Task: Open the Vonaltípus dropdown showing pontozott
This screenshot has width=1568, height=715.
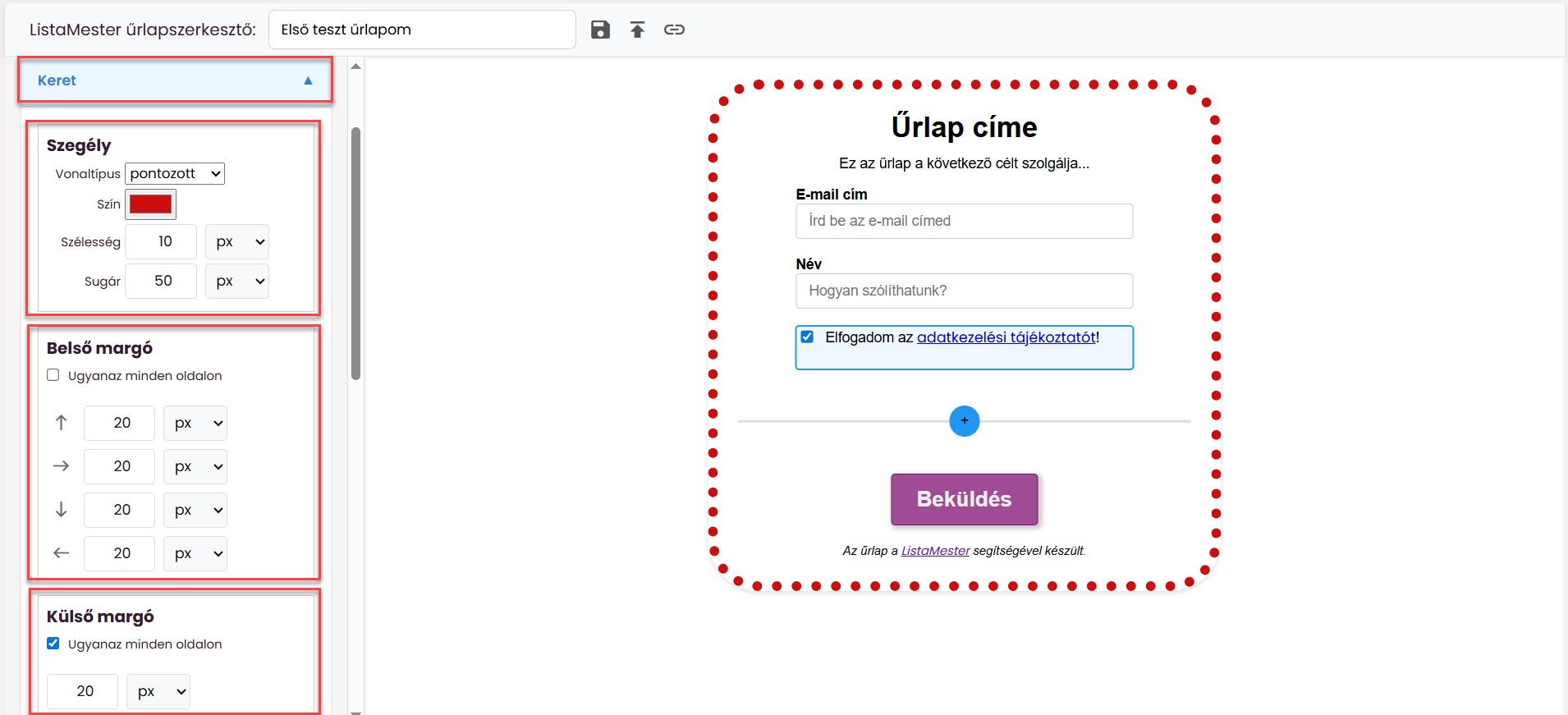Action: (x=175, y=173)
